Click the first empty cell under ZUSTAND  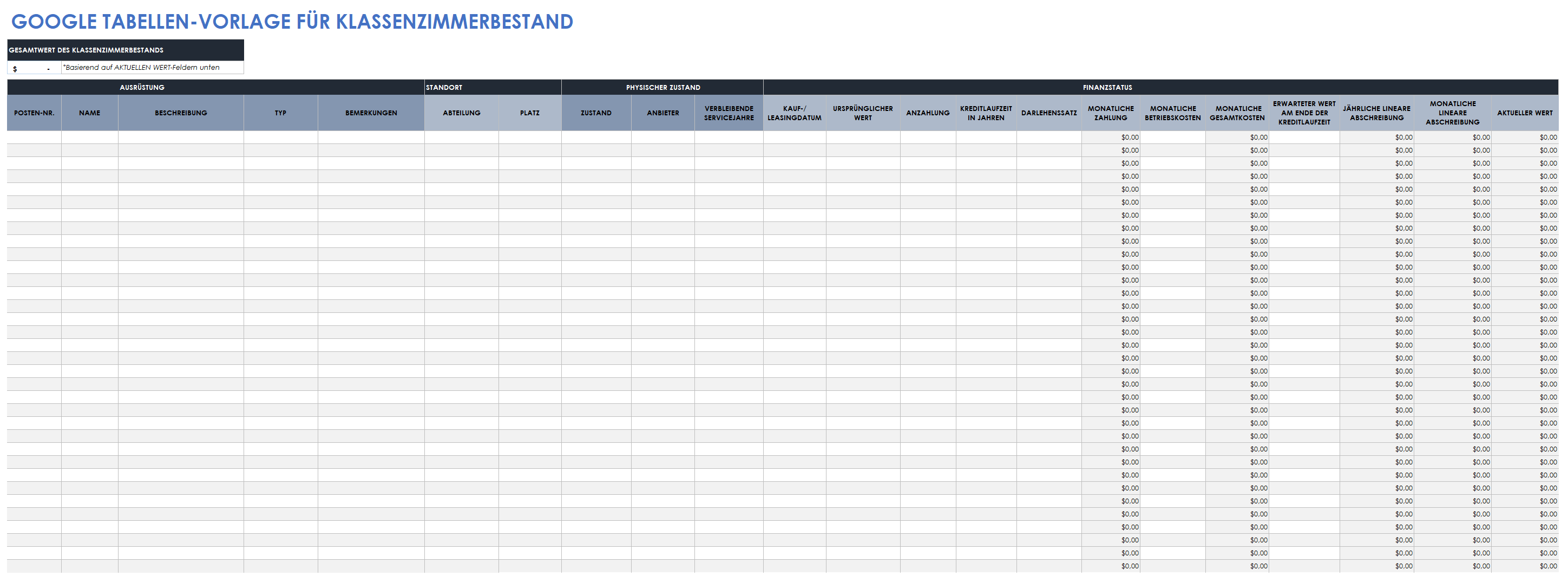pyautogui.click(x=596, y=138)
